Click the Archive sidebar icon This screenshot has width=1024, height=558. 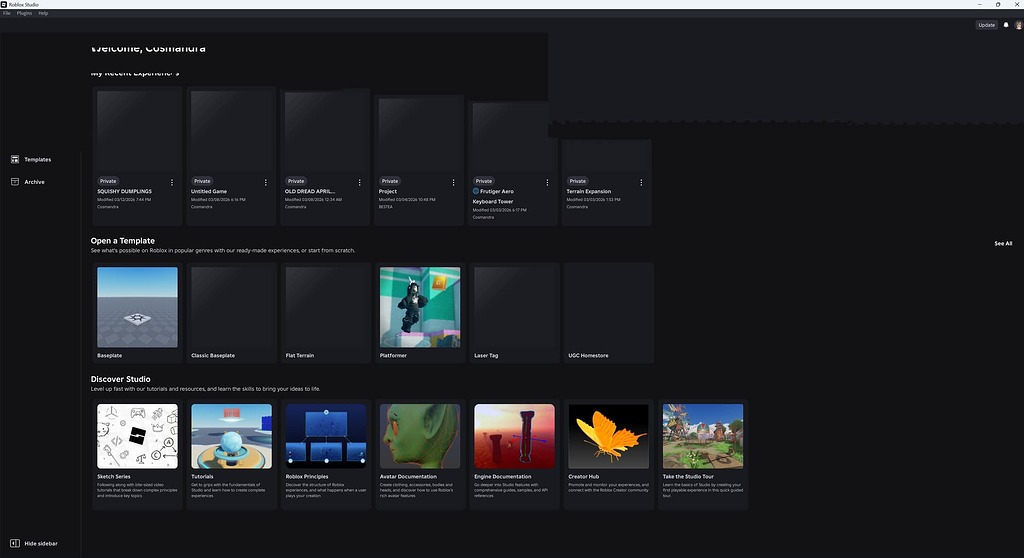point(15,182)
